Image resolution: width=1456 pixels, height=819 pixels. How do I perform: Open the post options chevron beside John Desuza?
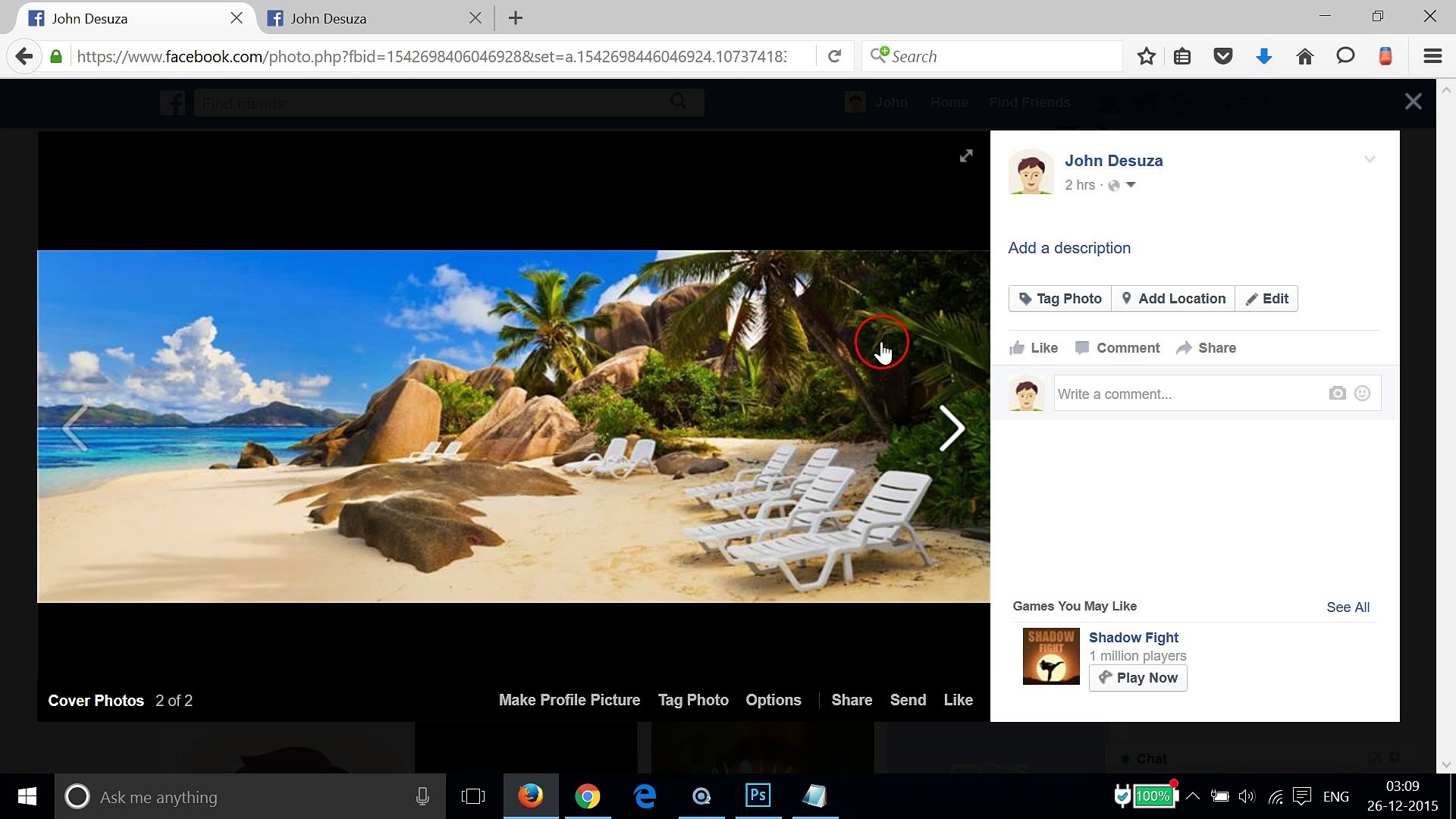[1370, 159]
